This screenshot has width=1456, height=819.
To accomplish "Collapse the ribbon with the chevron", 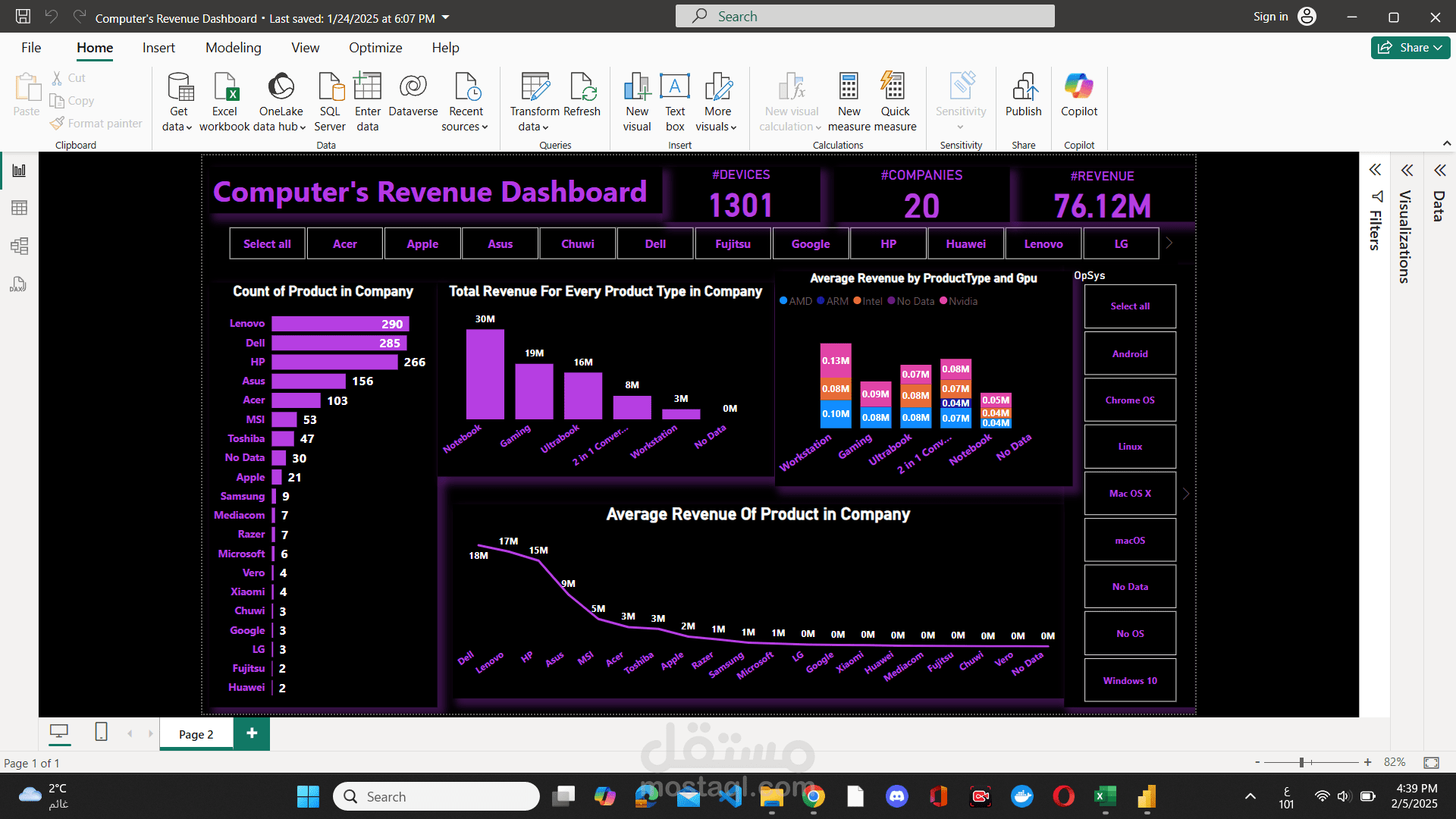I will click(x=1446, y=143).
